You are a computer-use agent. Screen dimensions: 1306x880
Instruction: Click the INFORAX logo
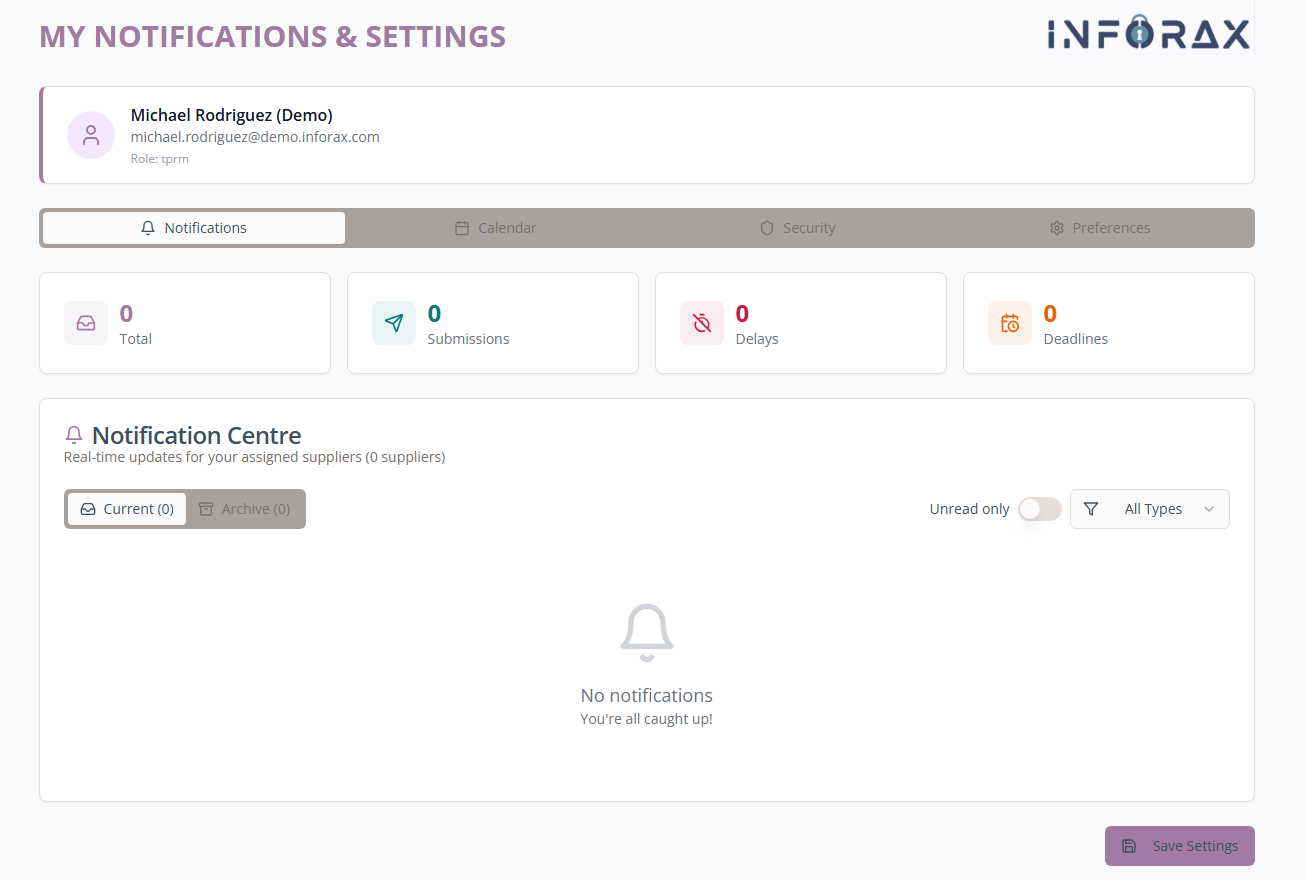1147,33
